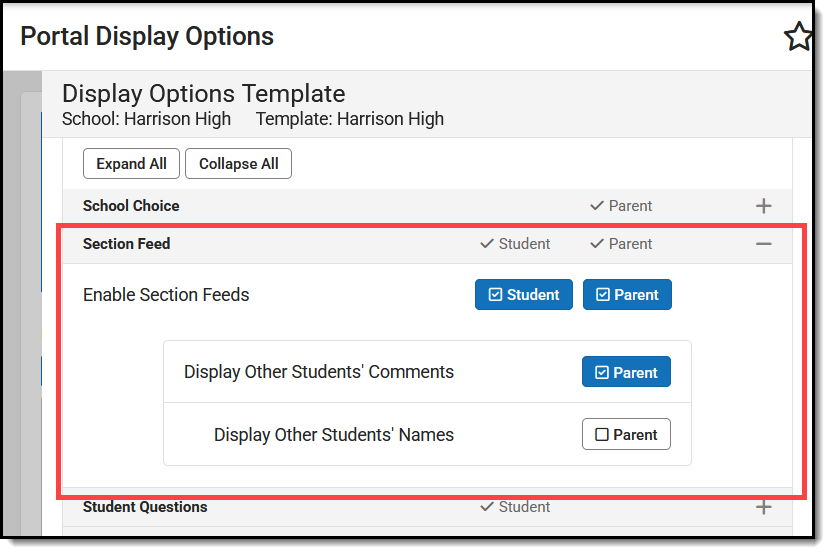Open the School Choice section header
The image size is (830, 554).
pos(131,206)
